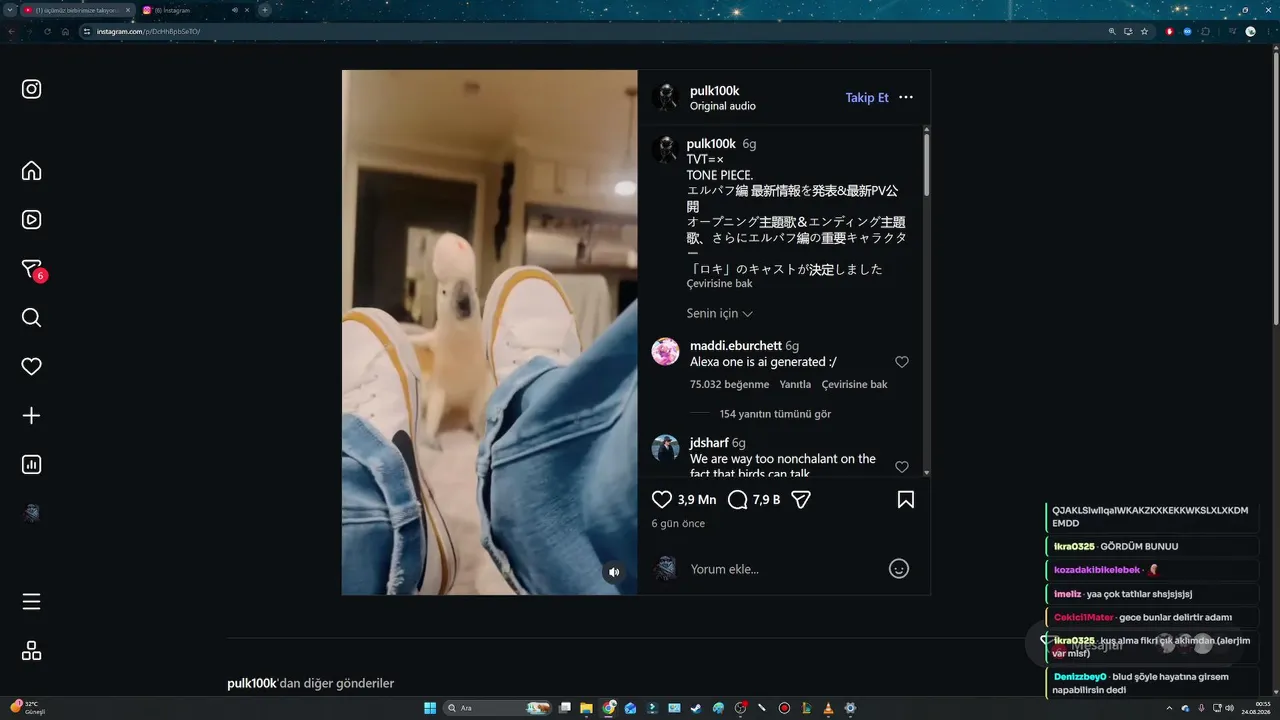Click the browser home button
Image resolution: width=1280 pixels, height=720 pixels.
click(65, 31)
